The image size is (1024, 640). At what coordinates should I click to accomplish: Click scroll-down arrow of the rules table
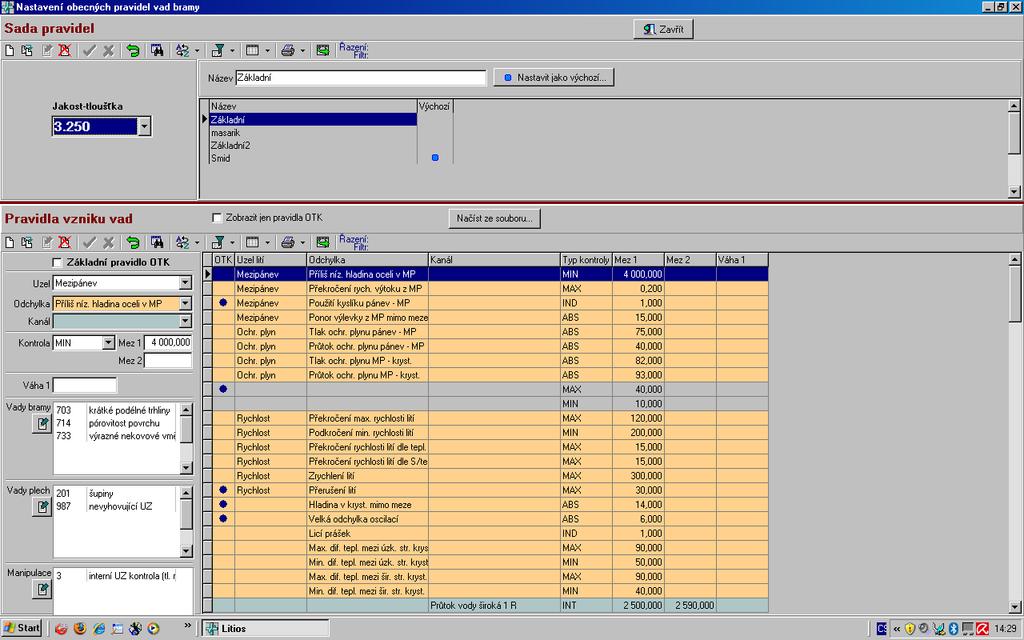tap(1014, 606)
